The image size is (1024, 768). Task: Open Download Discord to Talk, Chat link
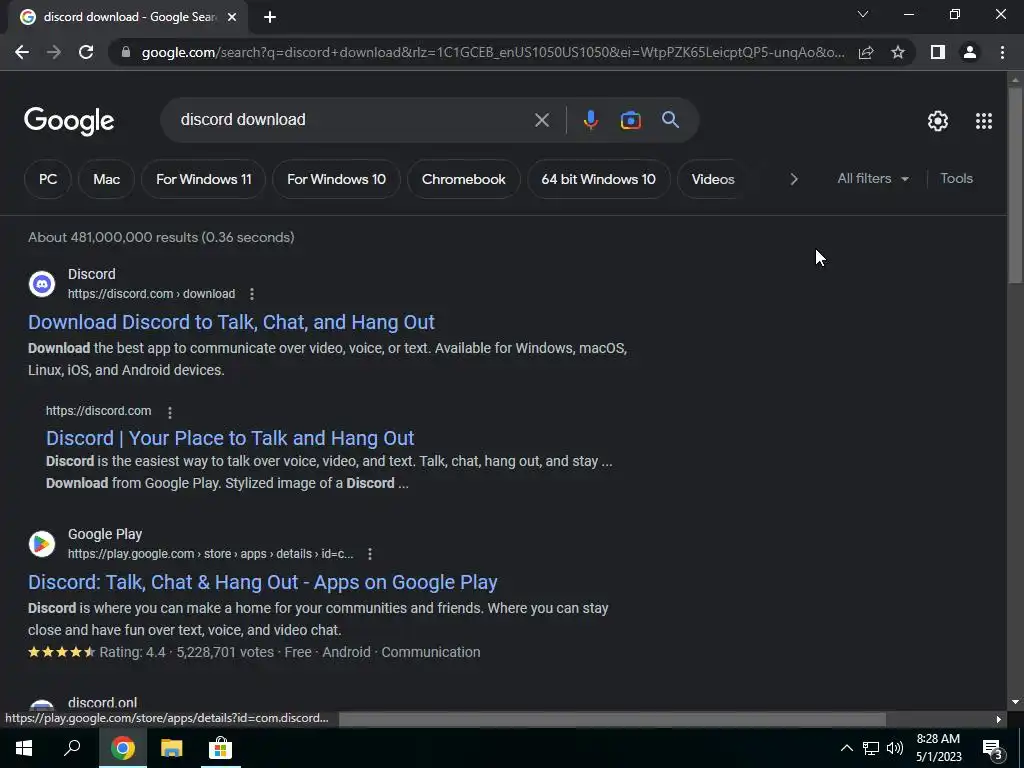(x=231, y=322)
